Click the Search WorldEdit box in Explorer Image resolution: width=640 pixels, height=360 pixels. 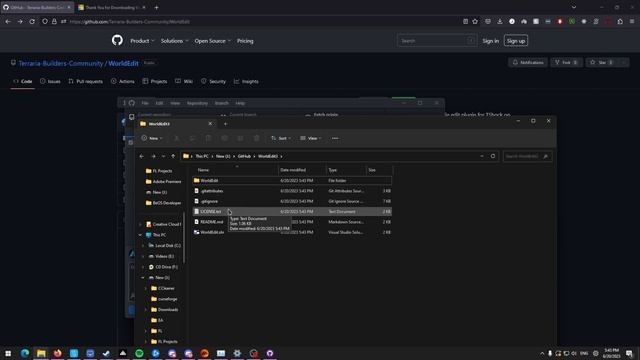coord(527,156)
